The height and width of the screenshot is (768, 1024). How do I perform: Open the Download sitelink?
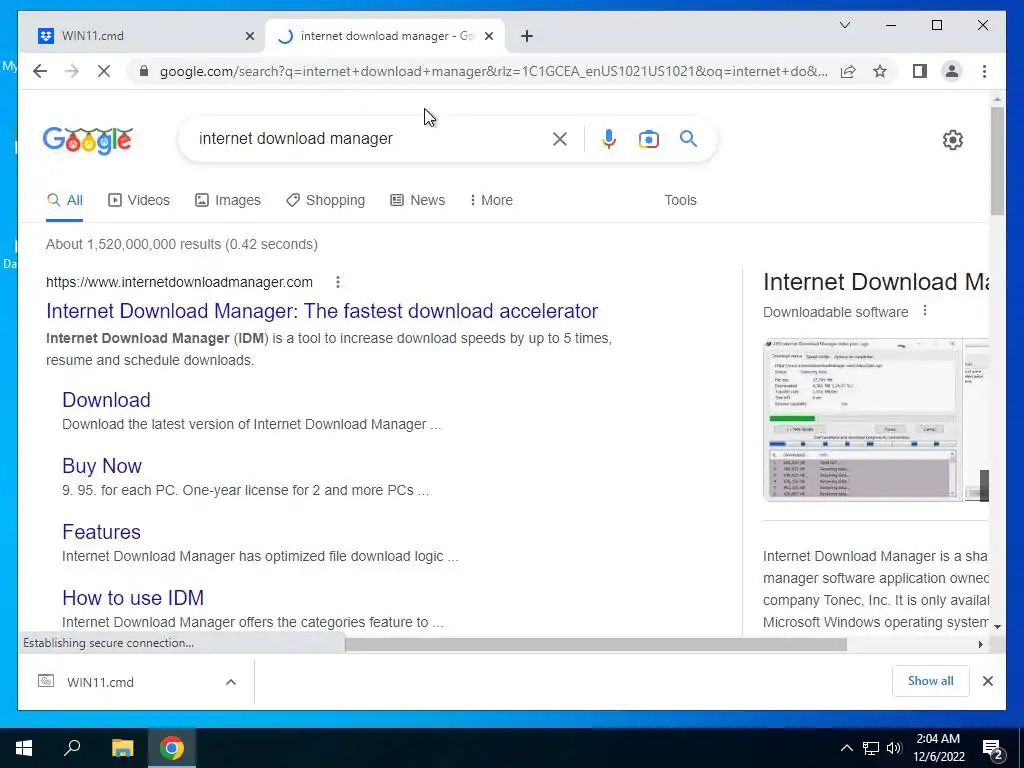point(106,400)
